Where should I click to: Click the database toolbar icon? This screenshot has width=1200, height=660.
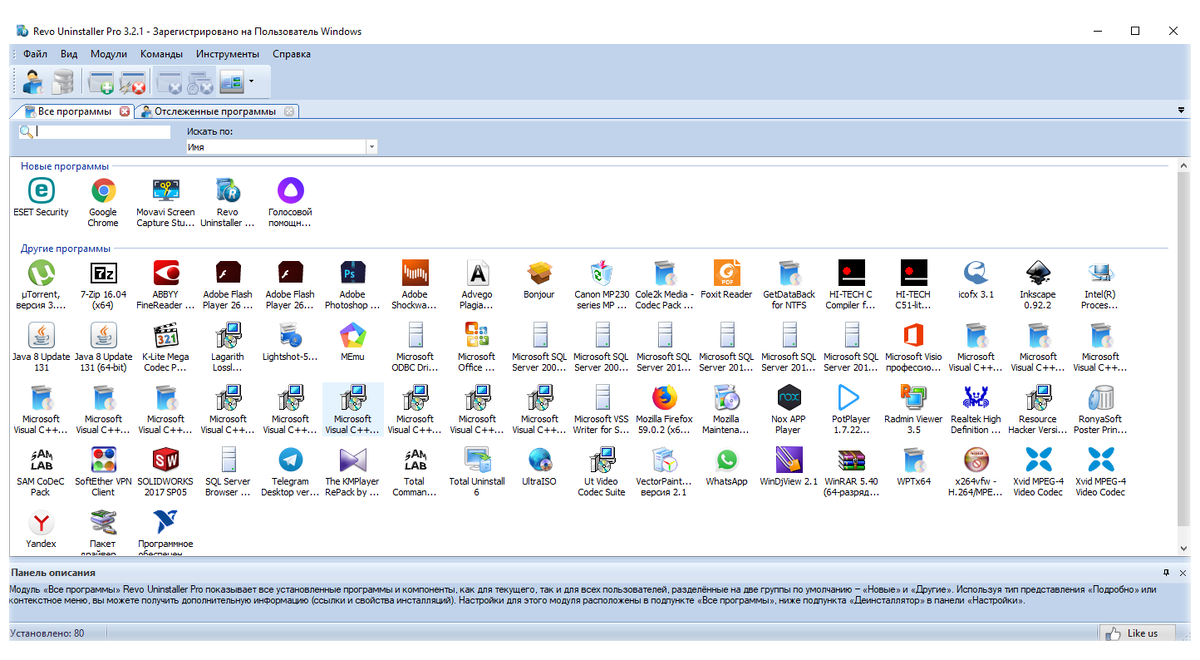64,81
